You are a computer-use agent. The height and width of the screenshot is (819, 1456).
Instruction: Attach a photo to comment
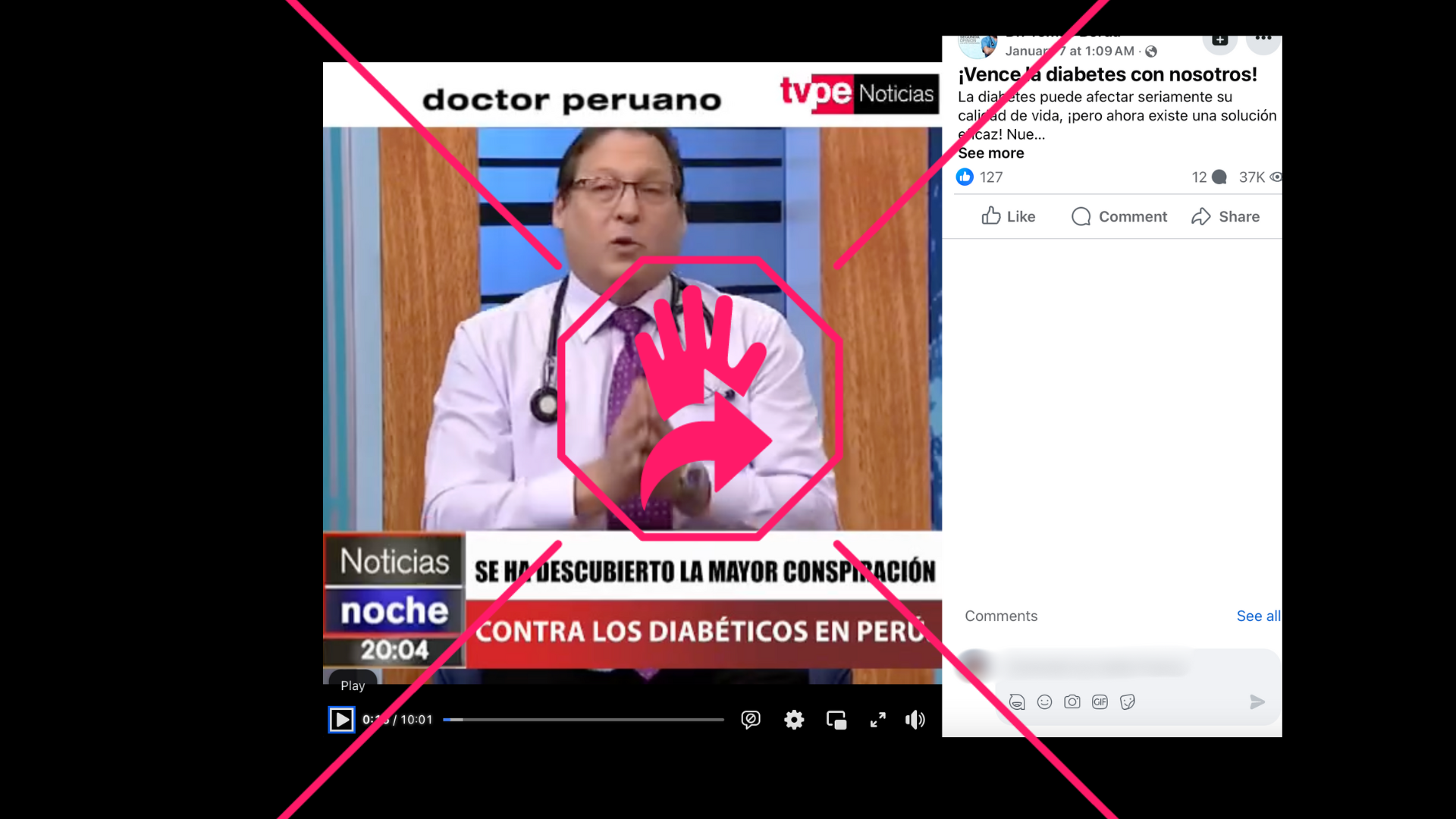point(1072,701)
